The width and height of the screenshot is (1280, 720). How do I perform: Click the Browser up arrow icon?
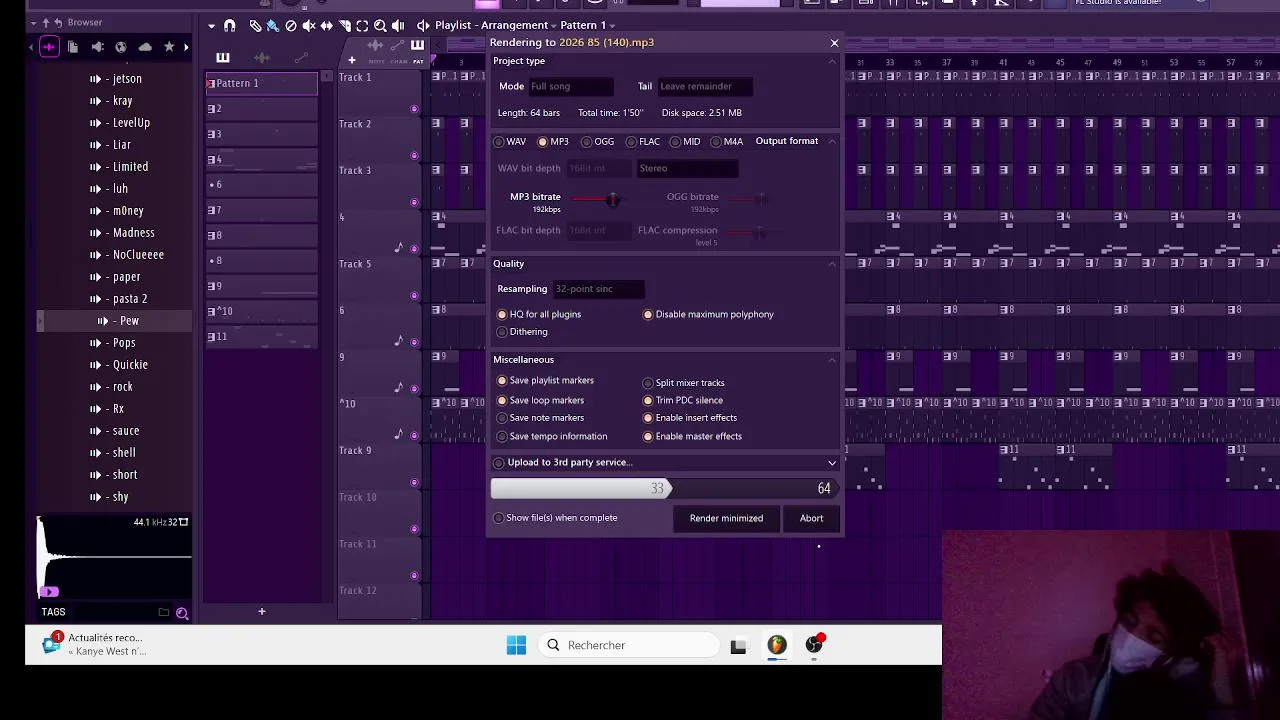[45, 22]
